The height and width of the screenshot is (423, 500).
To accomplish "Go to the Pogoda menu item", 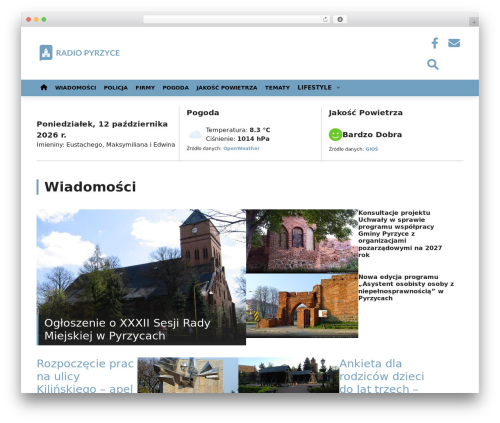I will click(176, 88).
